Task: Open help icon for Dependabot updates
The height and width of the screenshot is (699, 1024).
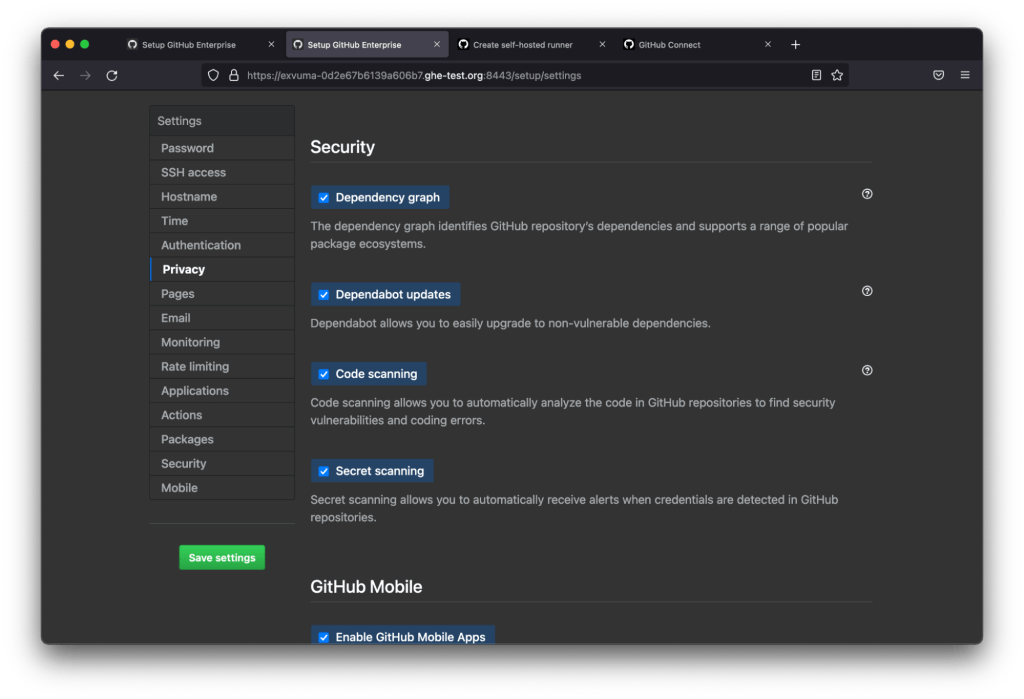Action: pyautogui.click(x=867, y=291)
